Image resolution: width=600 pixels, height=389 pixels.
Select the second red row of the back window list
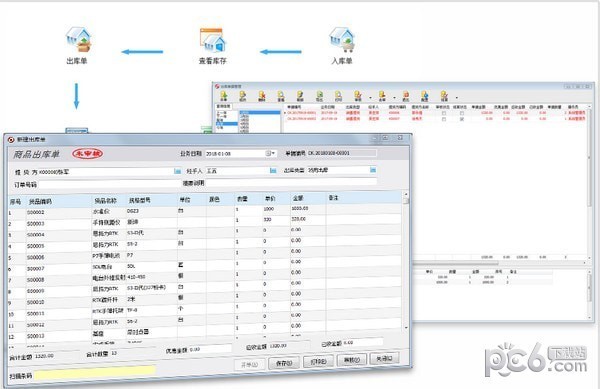click(x=435, y=119)
